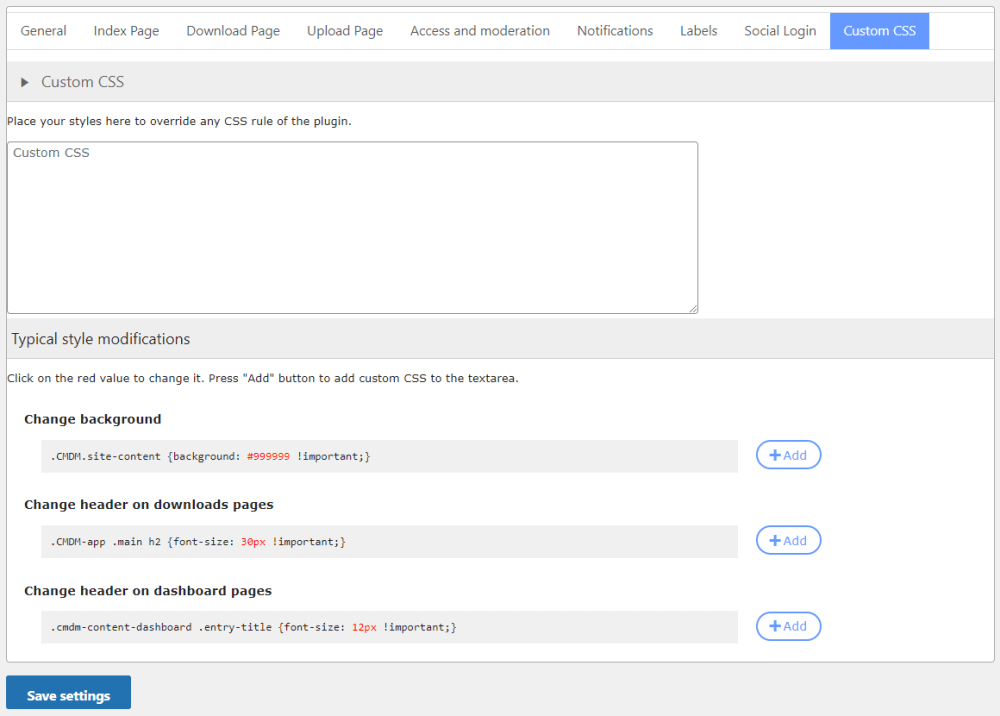Go to the Download Page tab

coord(233,31)
